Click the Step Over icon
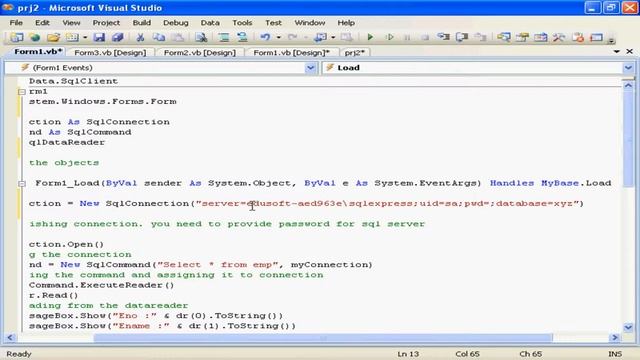 click(x=462, y=38)
